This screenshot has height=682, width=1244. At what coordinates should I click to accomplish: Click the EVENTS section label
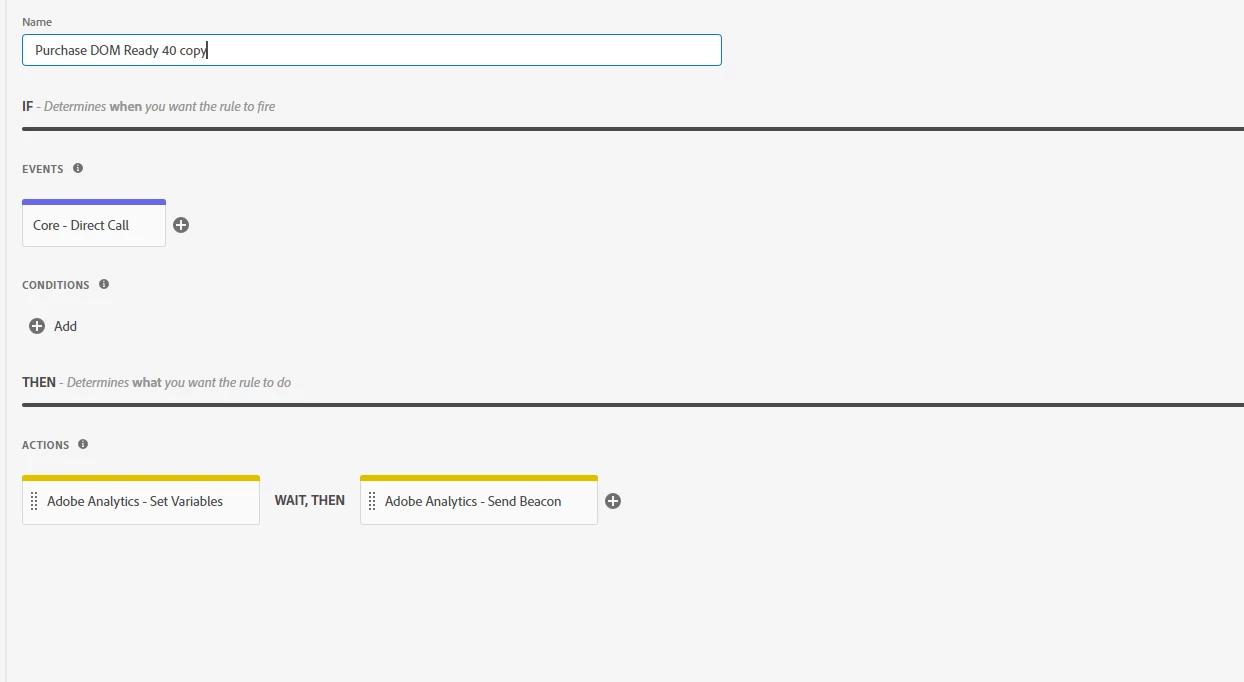pos(43,169)
